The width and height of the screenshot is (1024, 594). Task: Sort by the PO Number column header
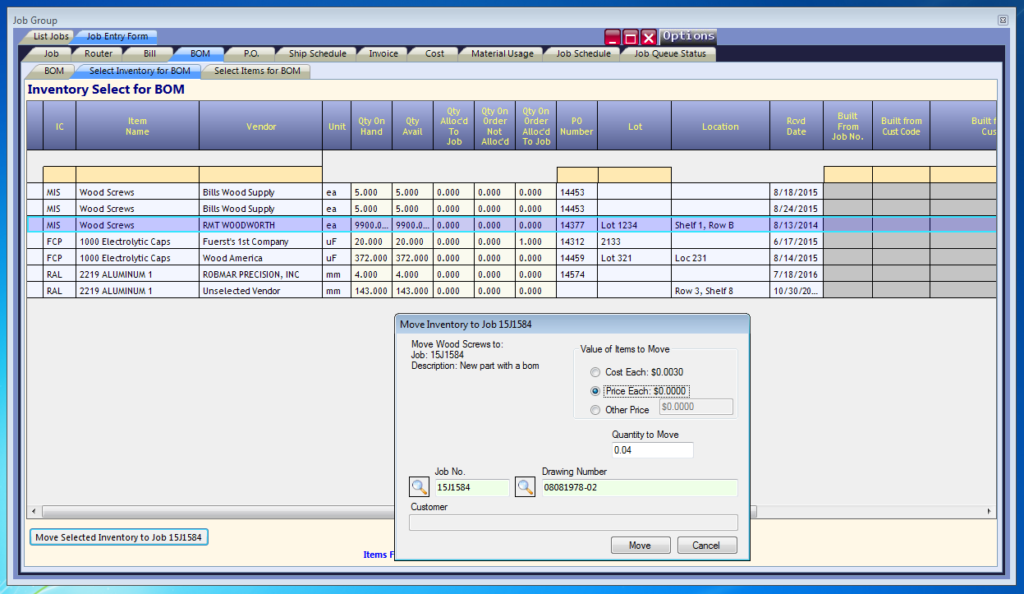577,126
